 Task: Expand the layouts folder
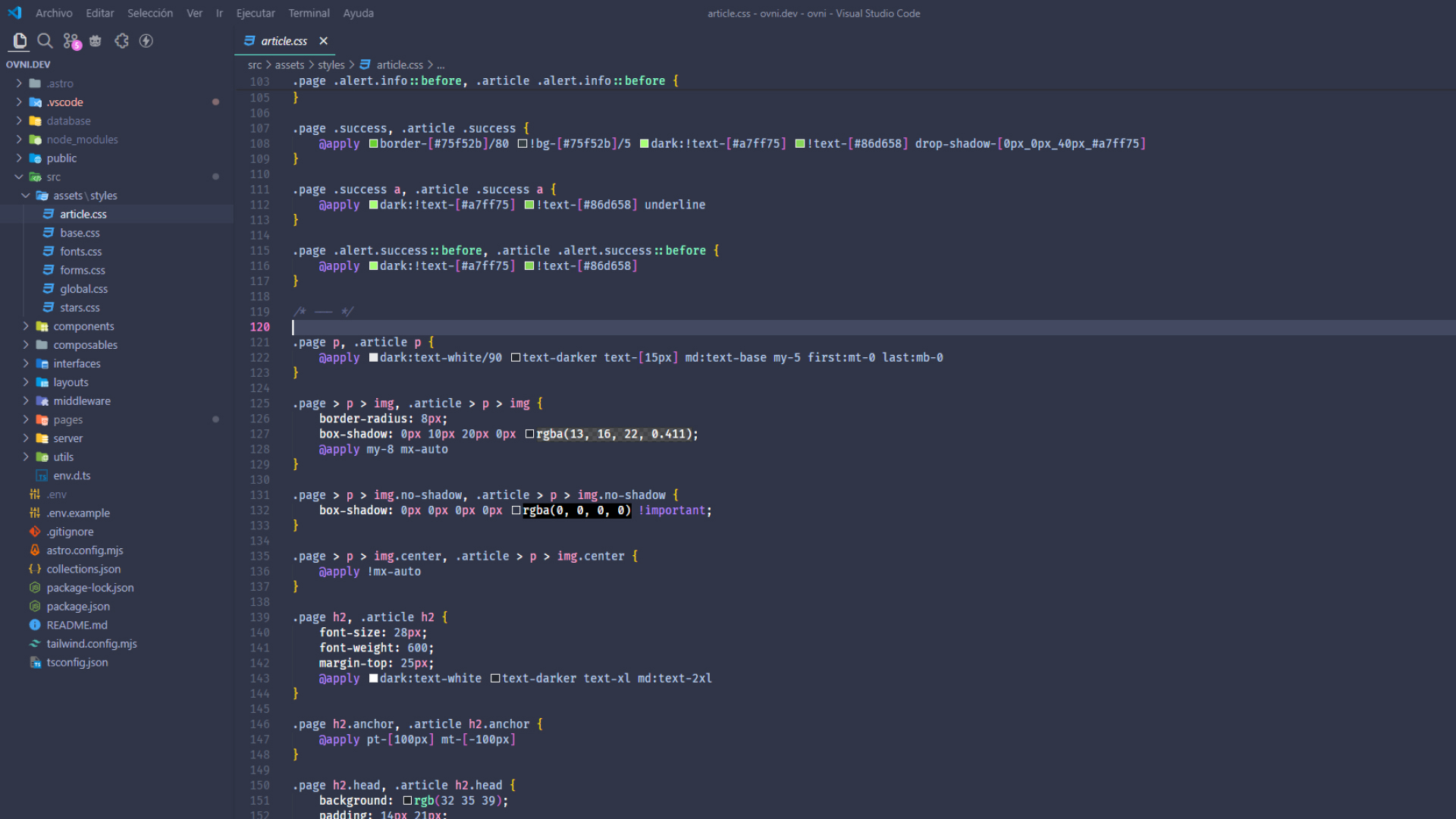(26, 382)
